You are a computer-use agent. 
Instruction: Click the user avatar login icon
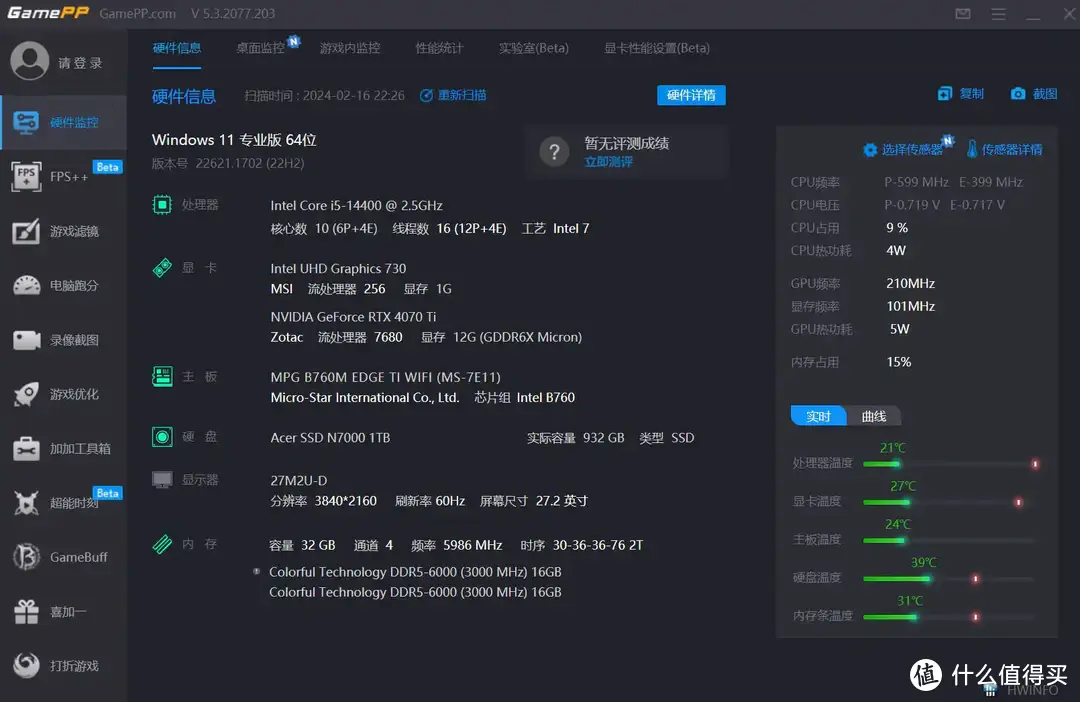tap(30, 61)
